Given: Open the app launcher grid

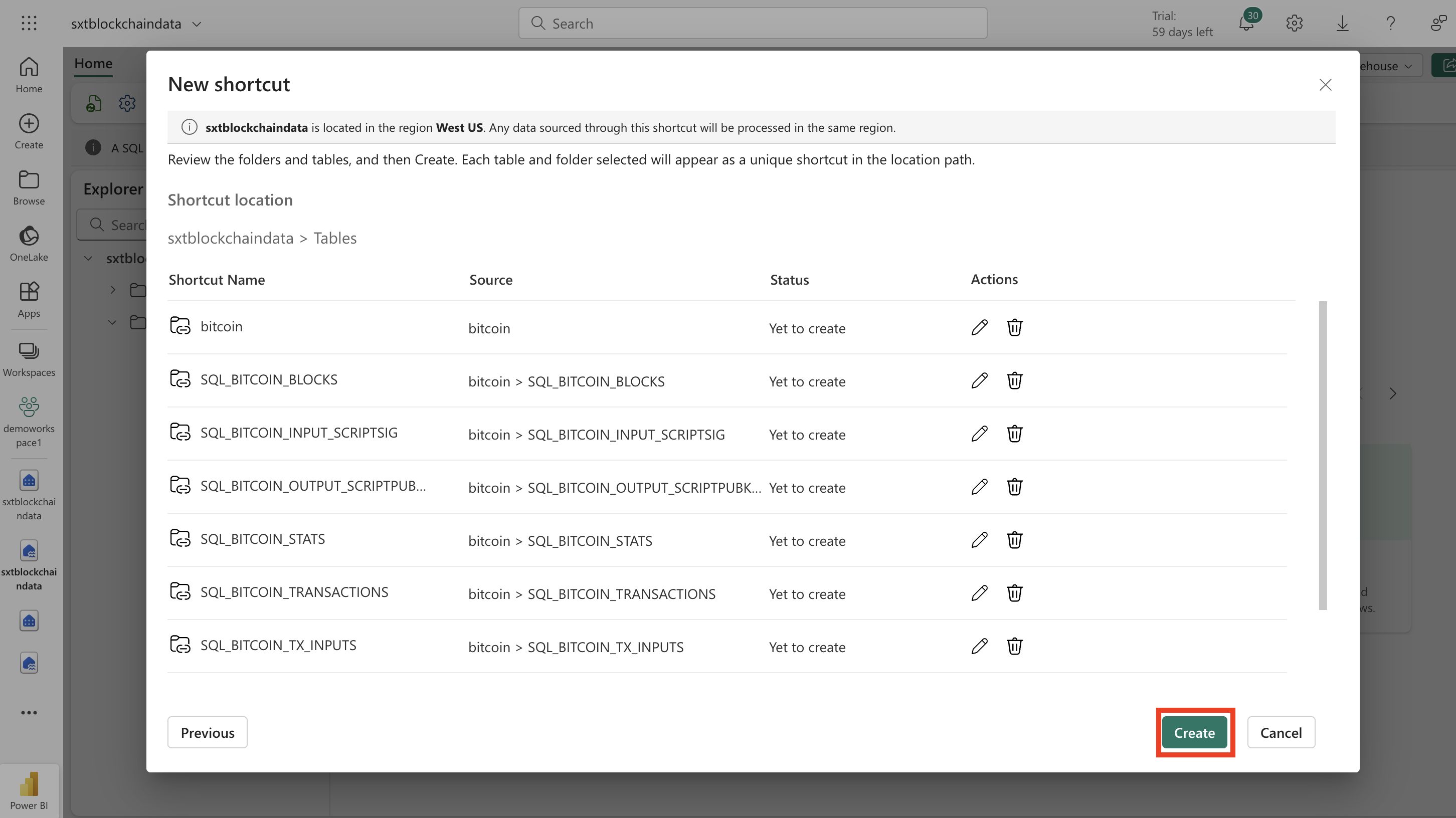Looking at the screenshot, I should 29,23.
